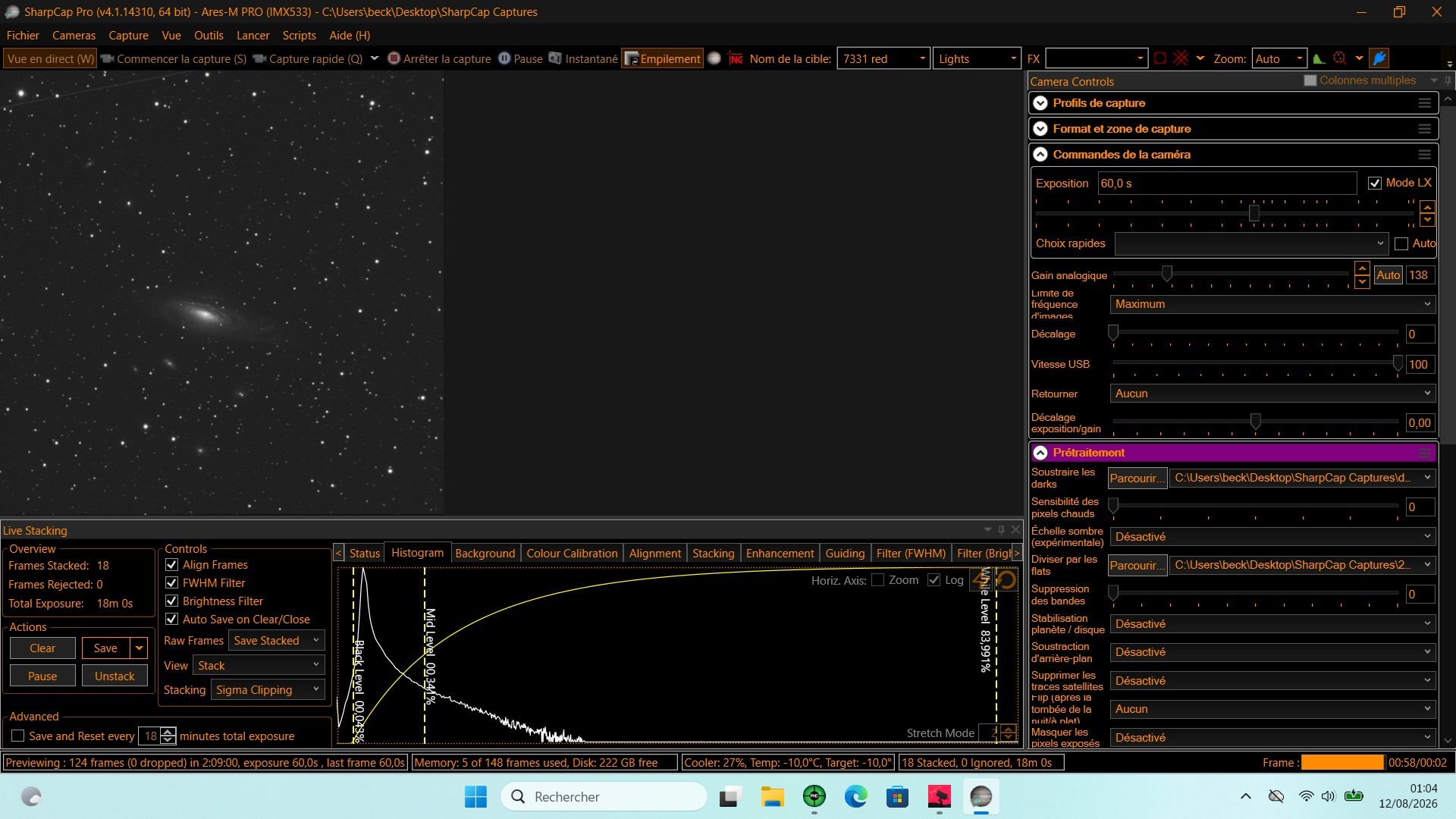This screenshot has height=819, width=1456.
Task: Open the Outils menu
Action: pos(209,36)
